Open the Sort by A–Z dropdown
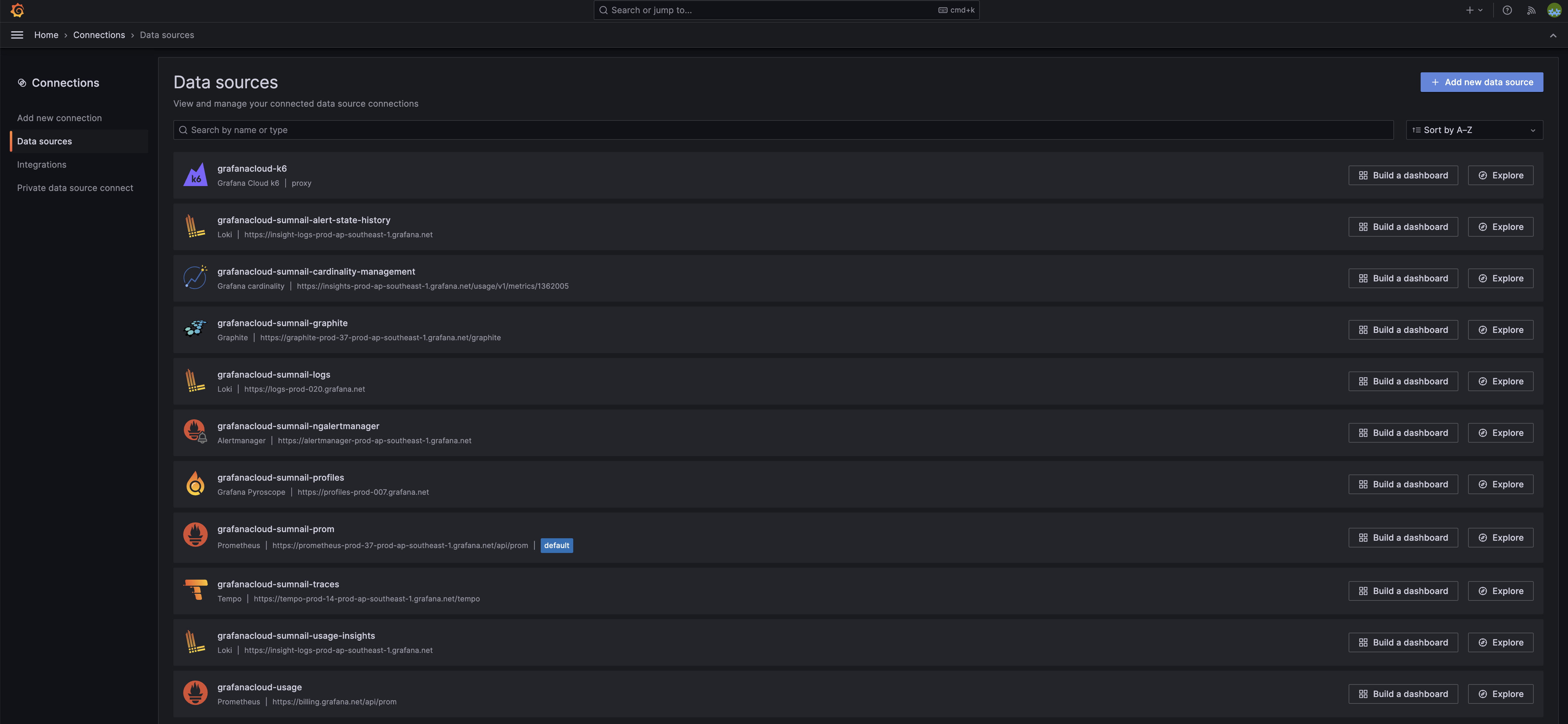The image size is (1568, 724). (1474, 130)
